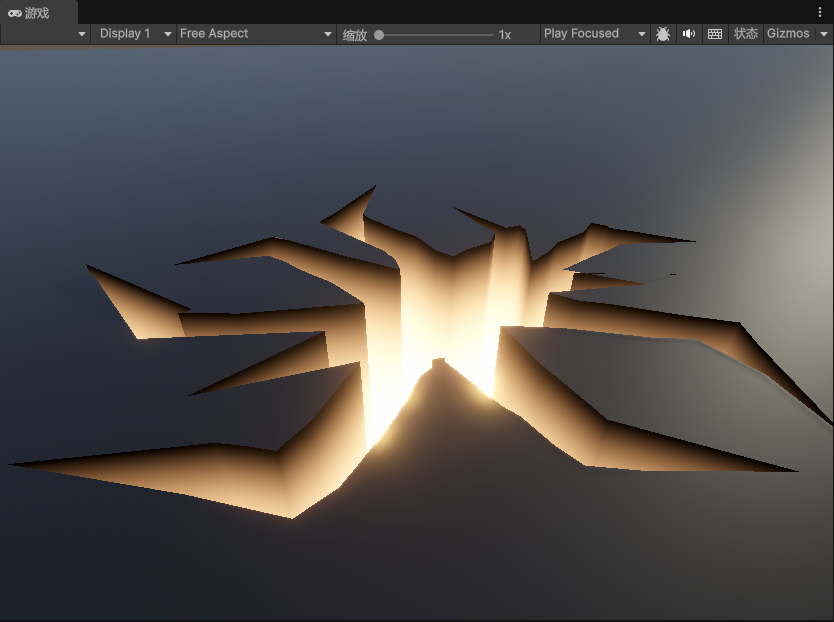Image resolution: width=834 pixels, height=622 pixels.
Task: Select the gamepad icon beside 游戏 label
Action: click(x=14, y=13)
